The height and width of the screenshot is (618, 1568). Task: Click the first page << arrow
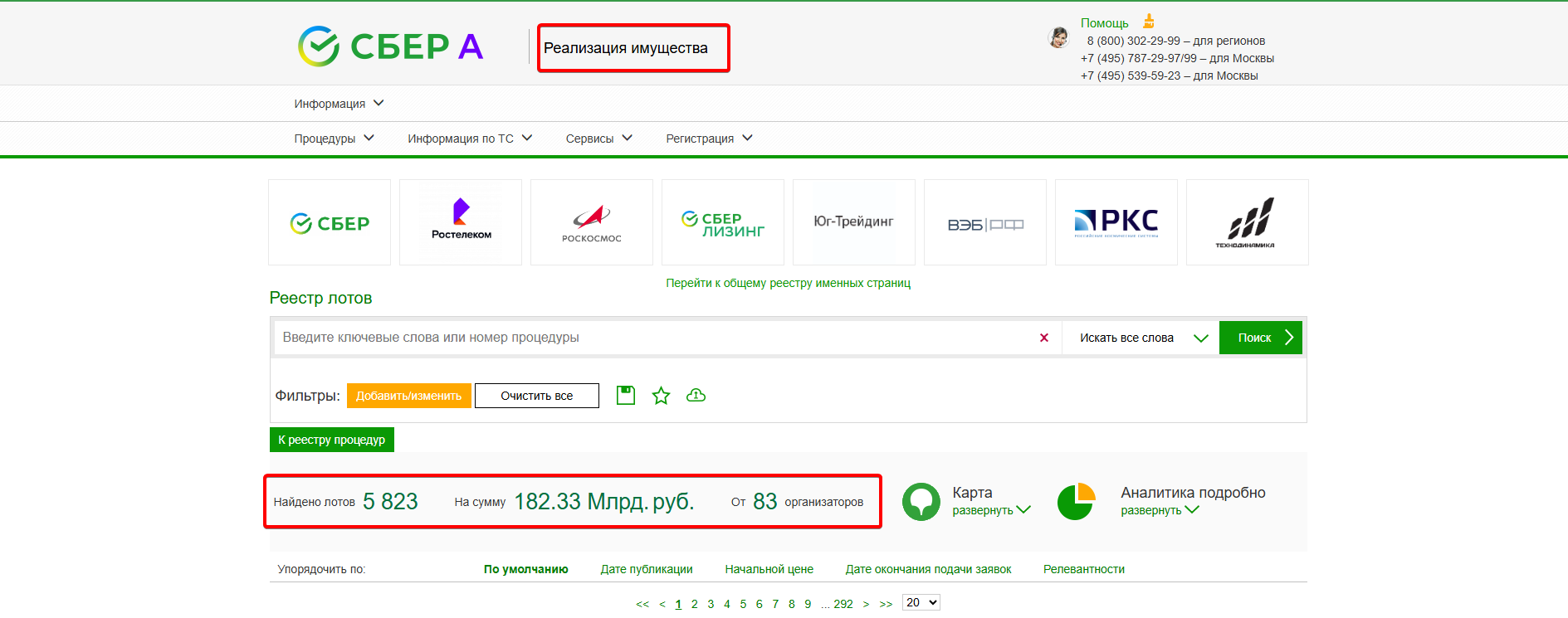(x=642, y=604)
